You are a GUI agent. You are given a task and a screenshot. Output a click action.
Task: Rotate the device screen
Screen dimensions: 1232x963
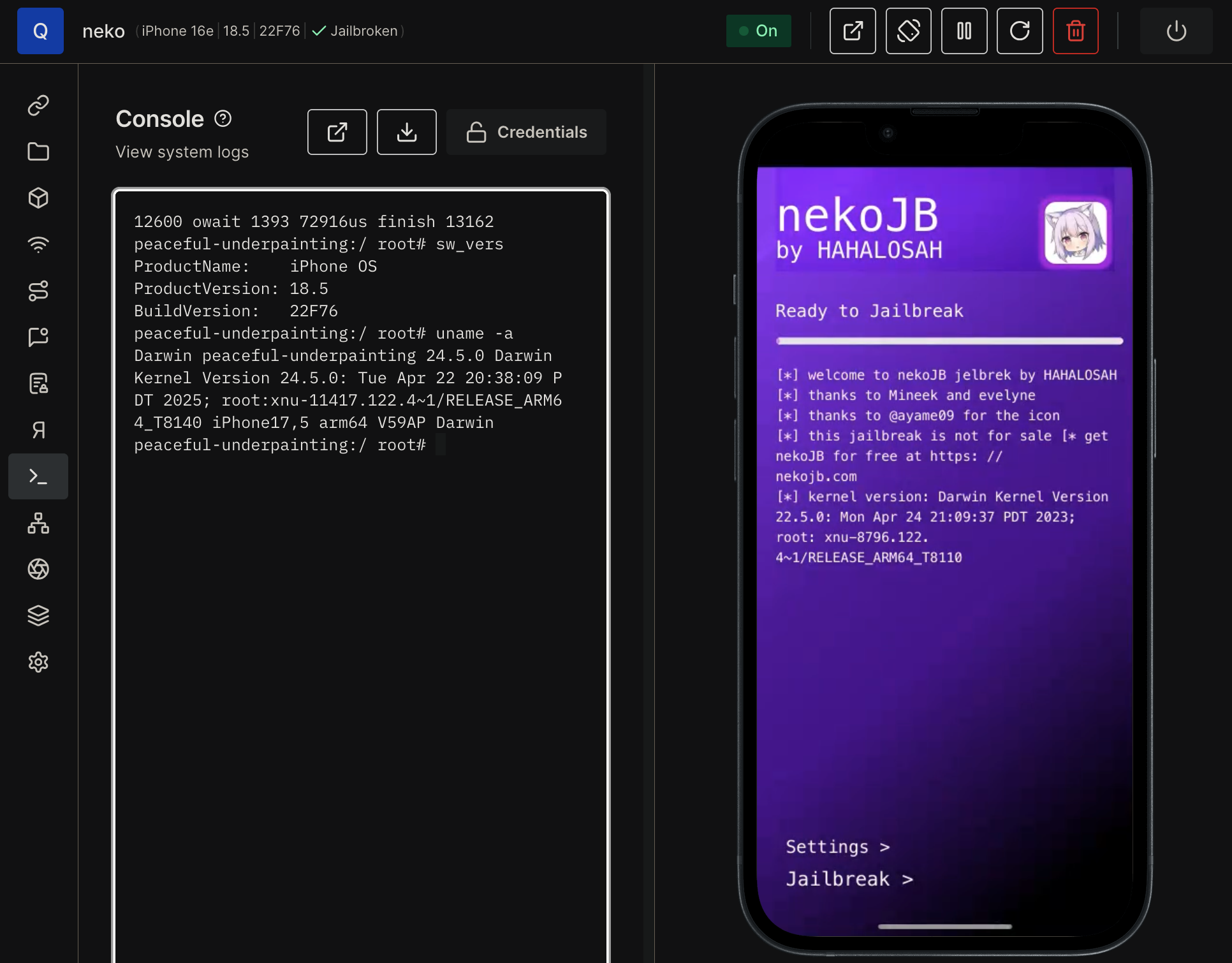[x=908, y=31]
